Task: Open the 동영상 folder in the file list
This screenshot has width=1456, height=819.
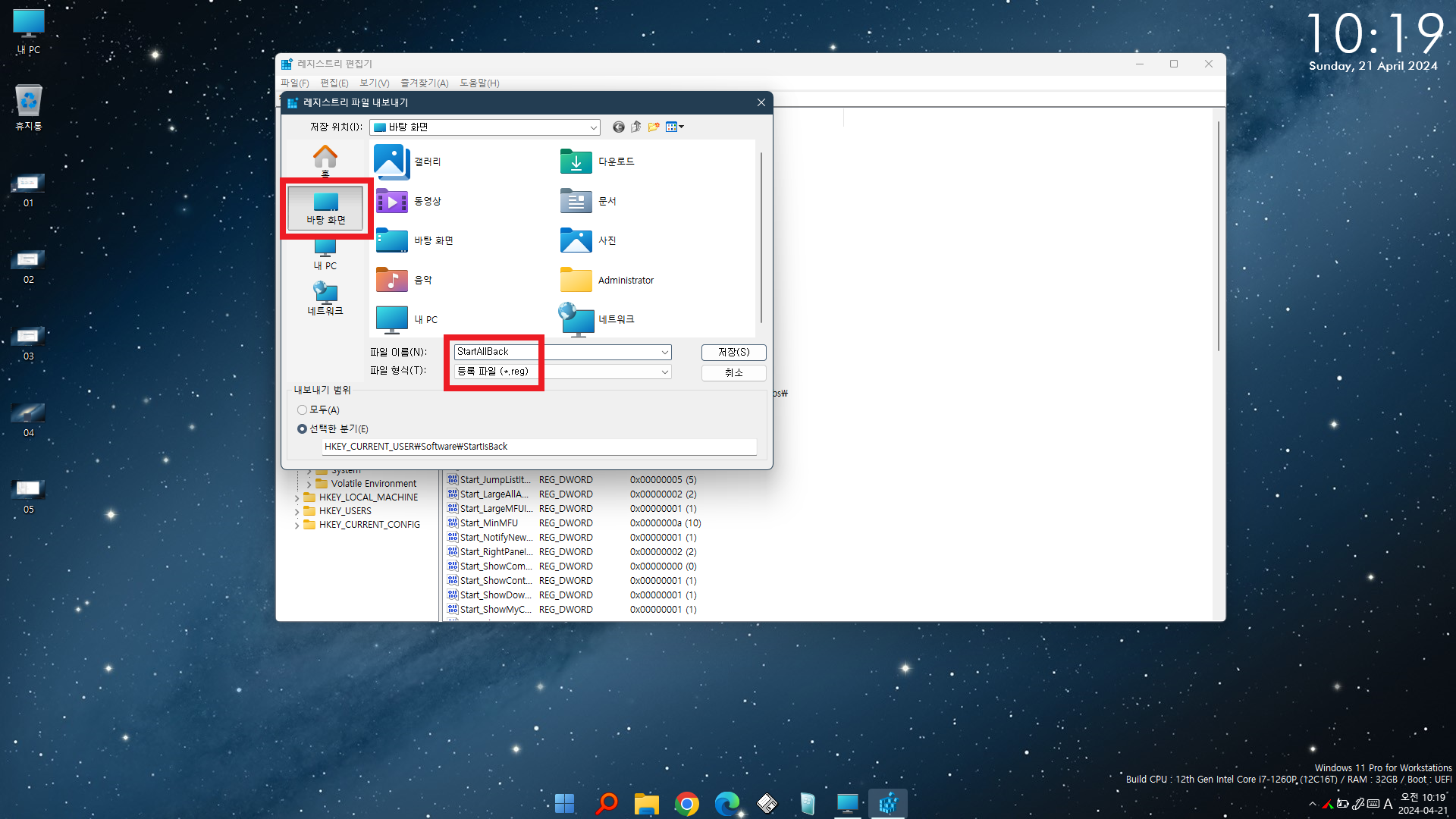Action: [408, 201]
